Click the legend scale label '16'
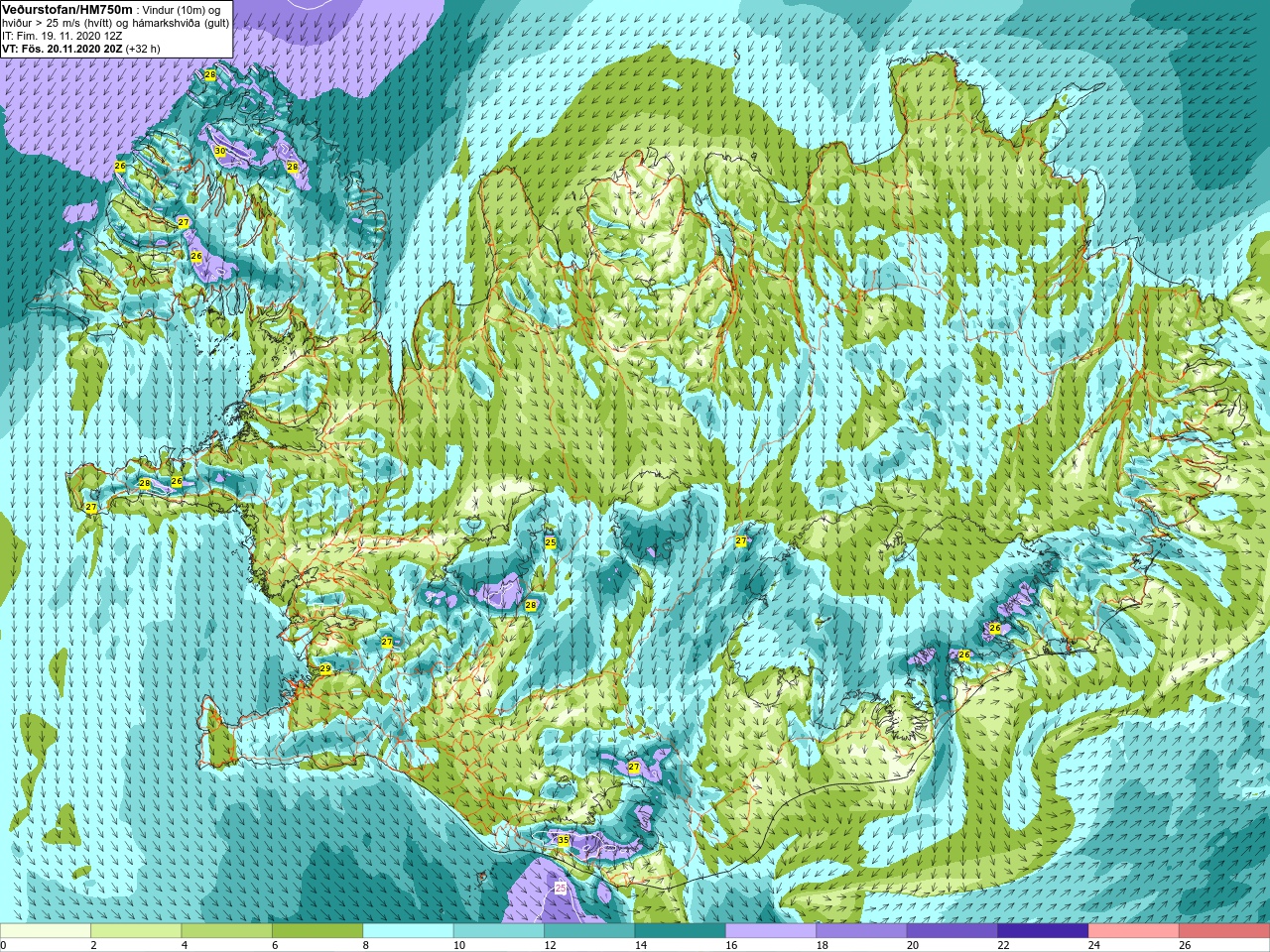This screenshot has height=952, width=1270. (x=731, y=945)
